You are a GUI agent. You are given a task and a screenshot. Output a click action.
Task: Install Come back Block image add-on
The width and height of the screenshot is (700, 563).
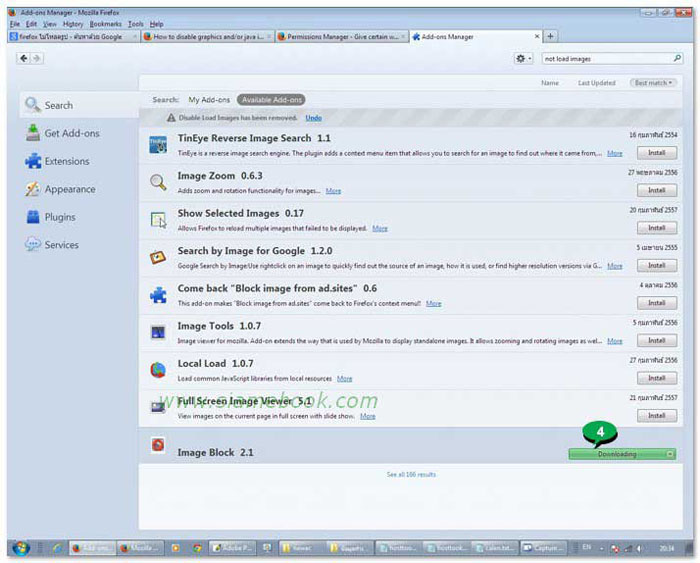coord(657,303)
